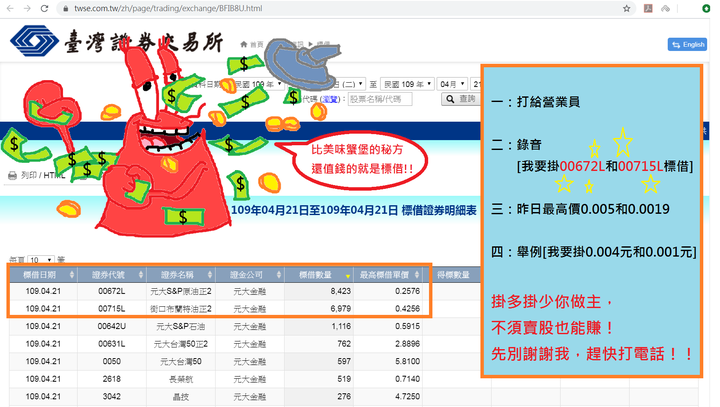
Task: Click the highest price value 0.7140
Action: 408,379
